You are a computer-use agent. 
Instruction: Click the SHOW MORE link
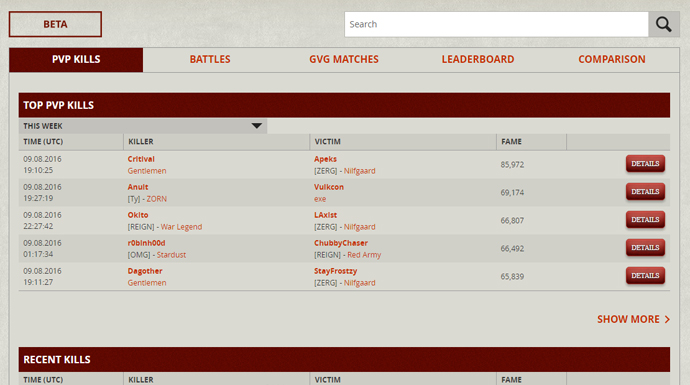coord(633,319)
